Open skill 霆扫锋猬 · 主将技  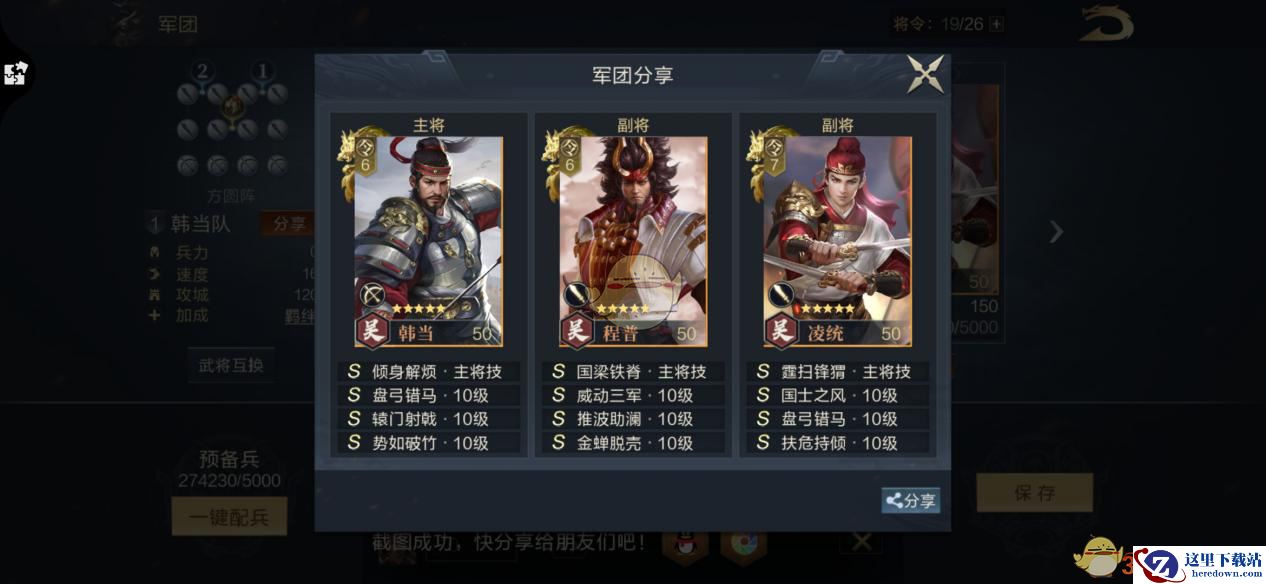coord(837,371)
